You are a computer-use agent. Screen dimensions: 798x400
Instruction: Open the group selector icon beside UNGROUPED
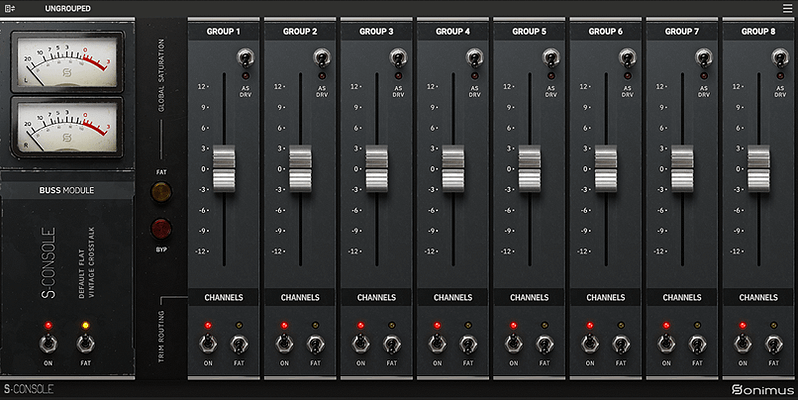(10, 9)
